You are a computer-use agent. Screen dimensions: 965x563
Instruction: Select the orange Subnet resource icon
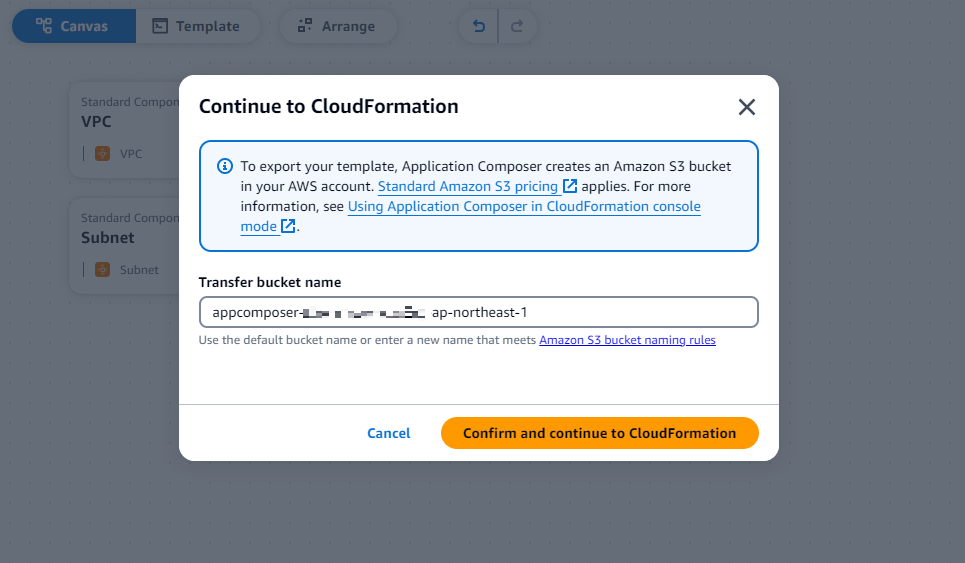pyautogui.click(x=103, y=270)
